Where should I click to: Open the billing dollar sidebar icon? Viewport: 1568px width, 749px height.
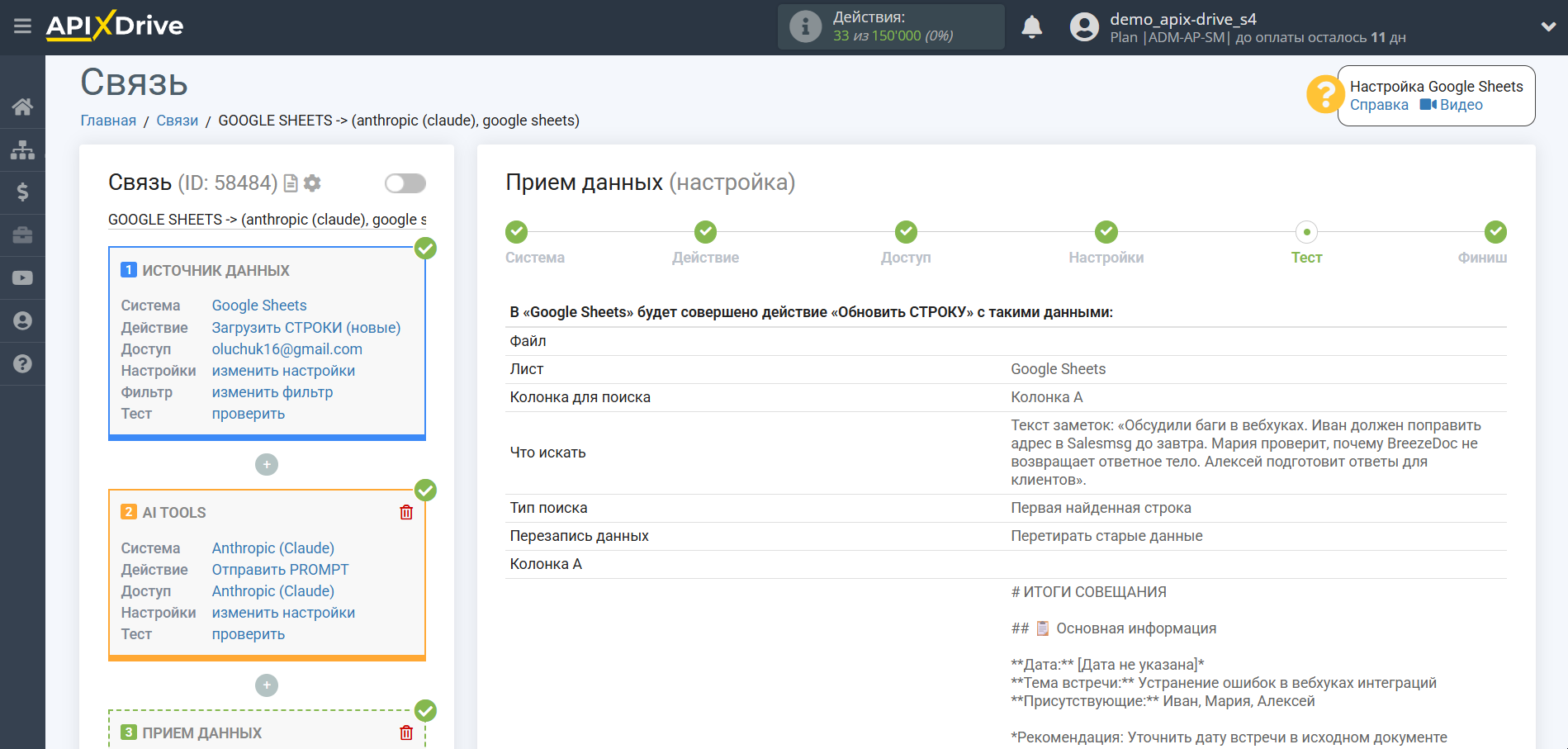point(22,192)
